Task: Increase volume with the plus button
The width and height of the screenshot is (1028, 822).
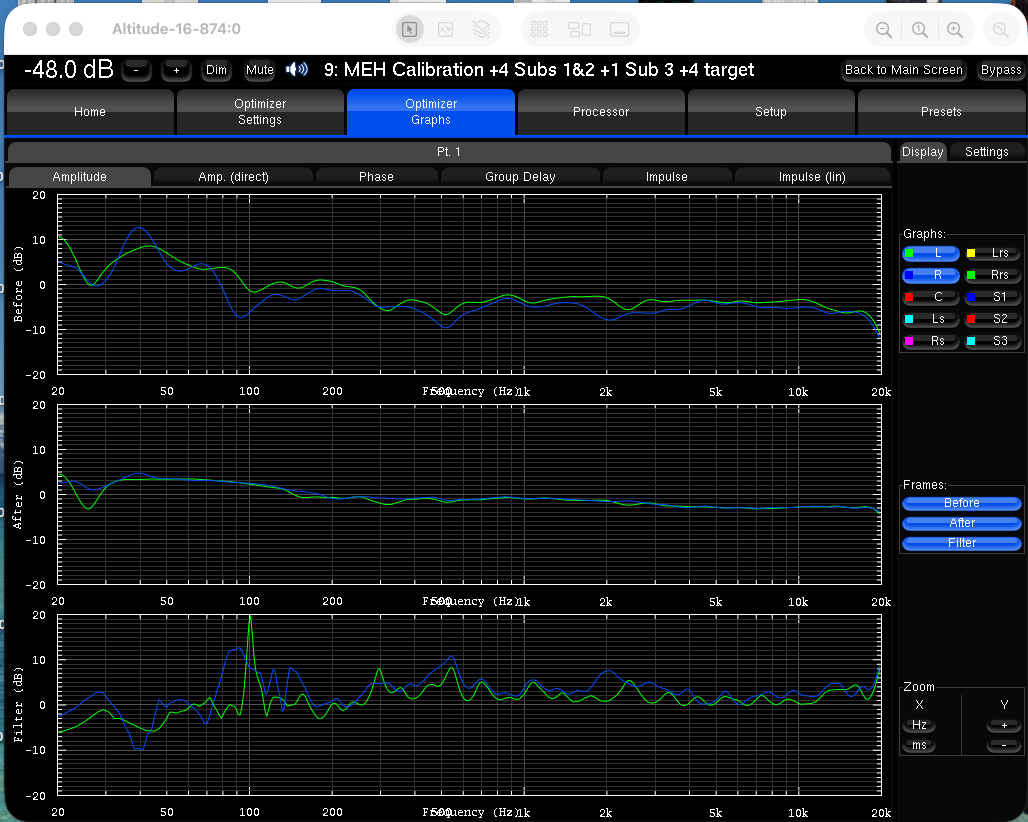Action: pyautogui.click(x=176, y=70)
